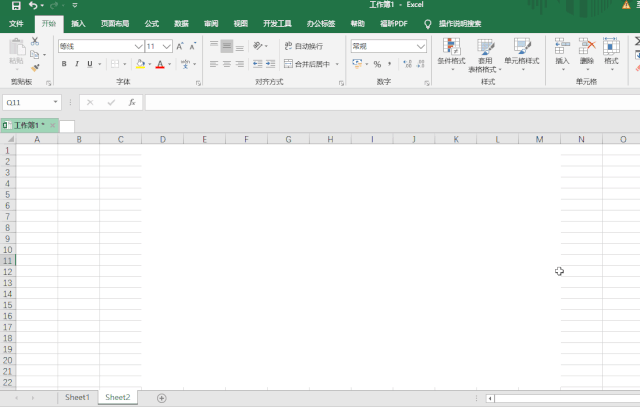Open the 开发工具 ribbon tab
Screen dimensions: 640x407
coord(277,24)
